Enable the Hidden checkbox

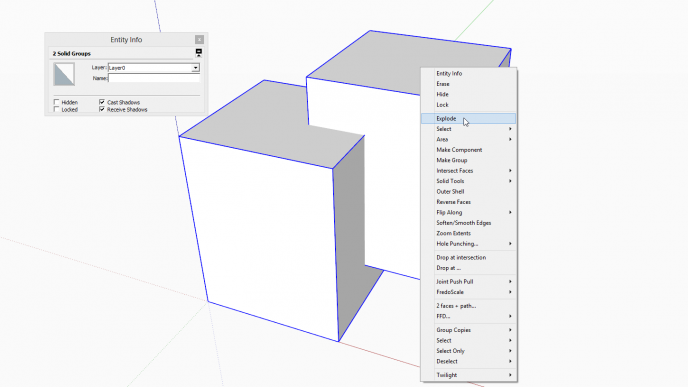tap(56, 102)
